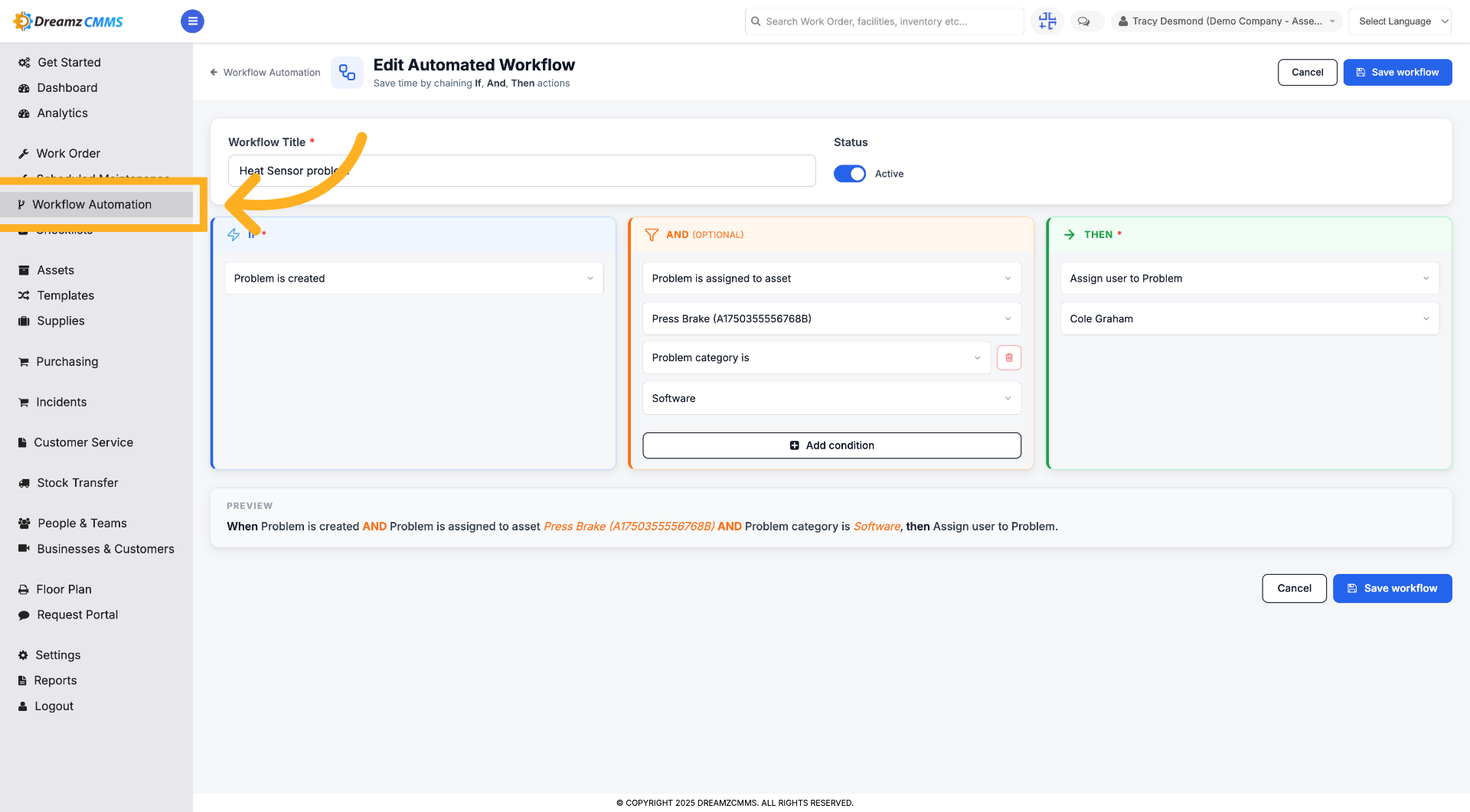
Task: Open the quick-add grid icon in header
Action: (1047, 21)
